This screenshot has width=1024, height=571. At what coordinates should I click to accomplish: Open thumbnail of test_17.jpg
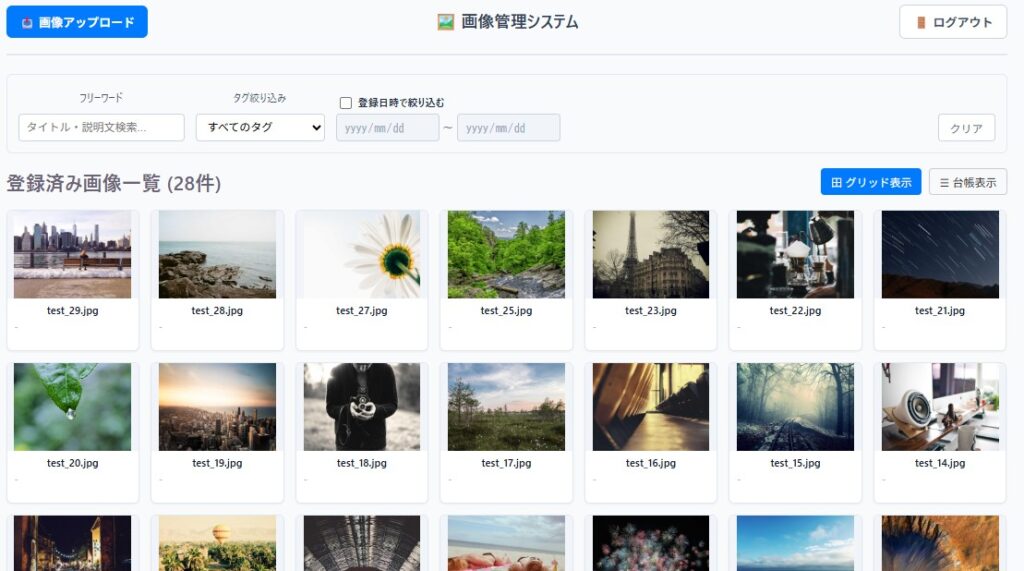tap(506, 407)
